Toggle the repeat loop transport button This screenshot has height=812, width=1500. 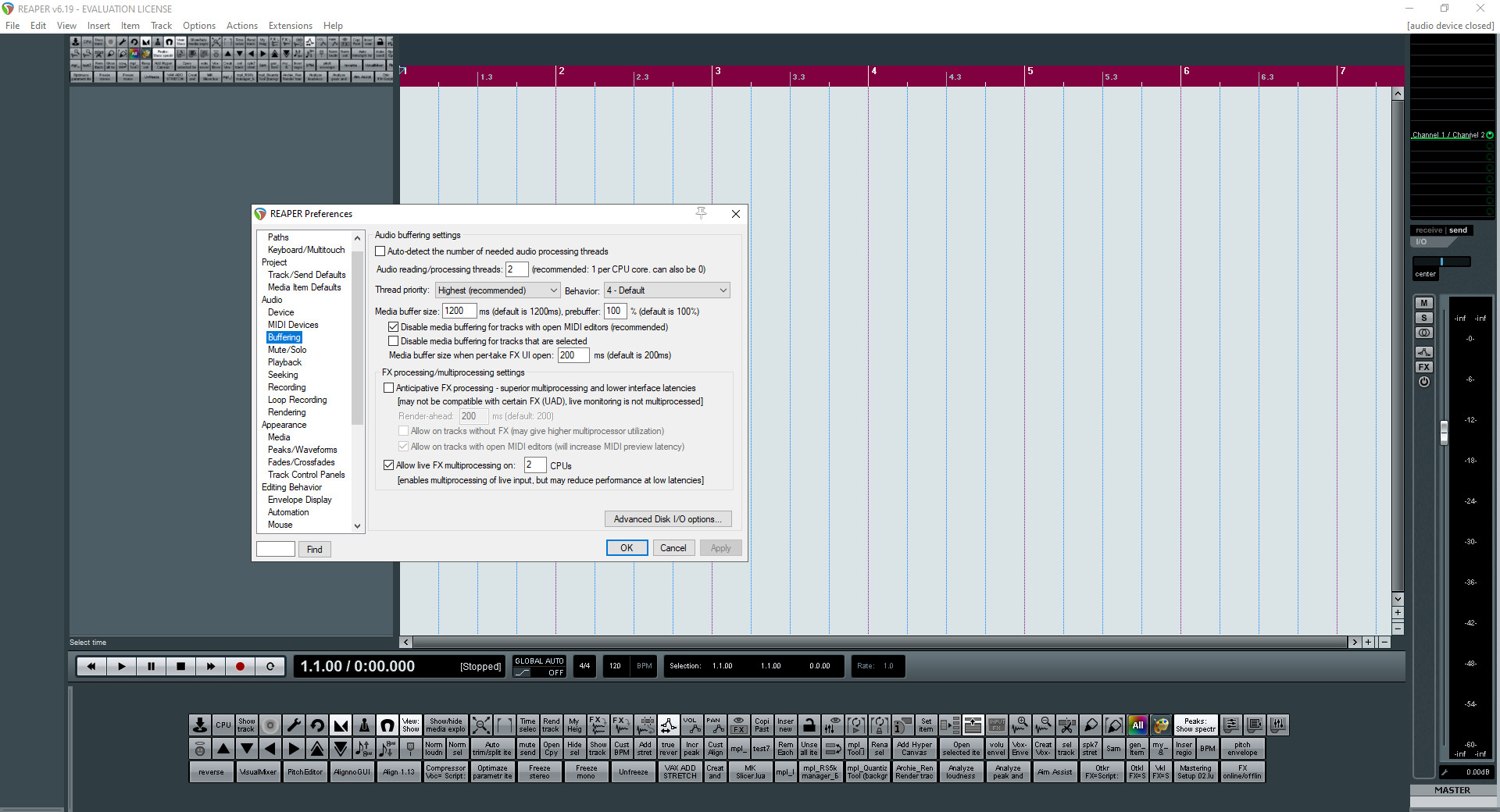270,666
